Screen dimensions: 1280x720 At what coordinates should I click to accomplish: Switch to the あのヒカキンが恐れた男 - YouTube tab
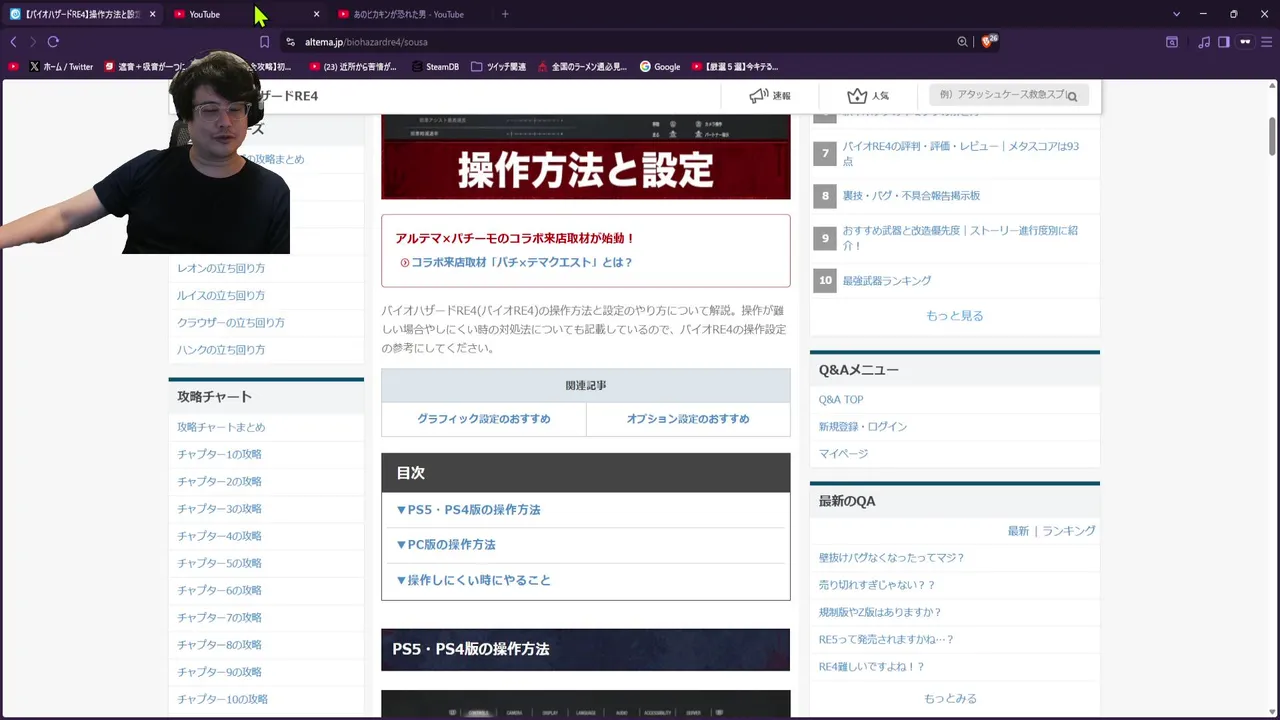pos(408,14)
